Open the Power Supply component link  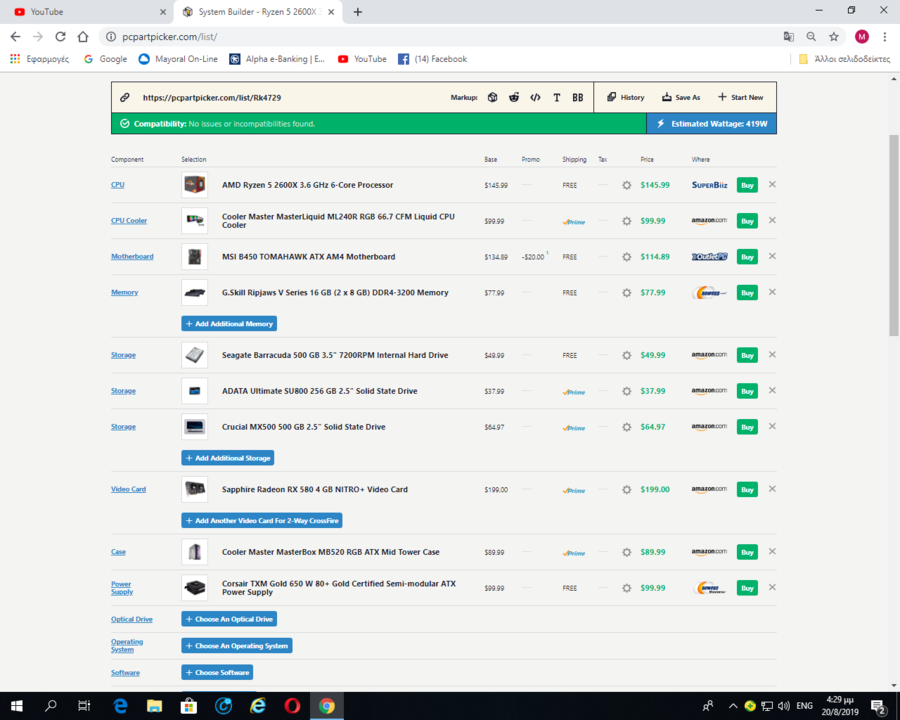[x=122, y=588]
